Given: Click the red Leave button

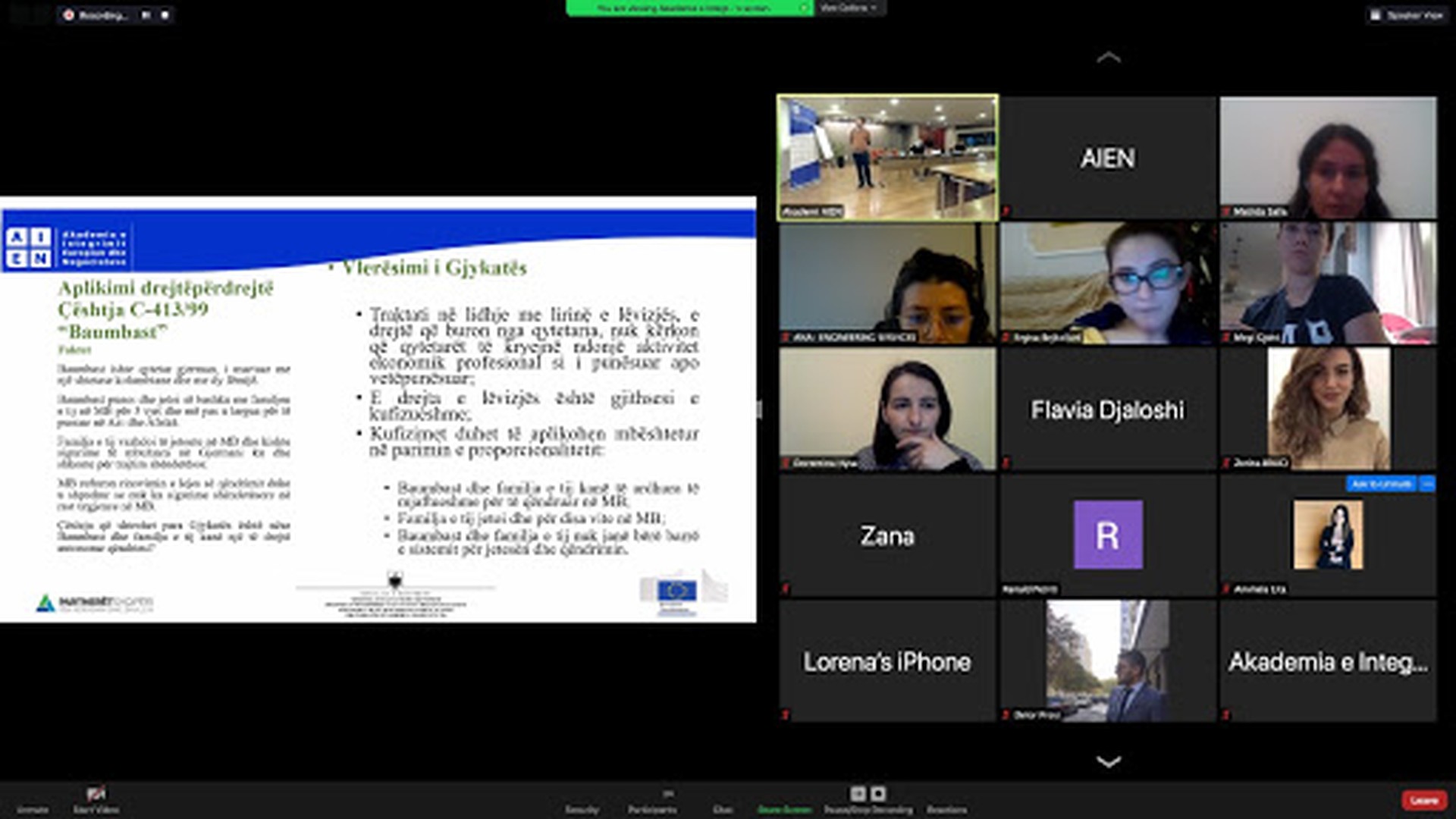Looking at the screenshot, I should tap(1423, 800).
